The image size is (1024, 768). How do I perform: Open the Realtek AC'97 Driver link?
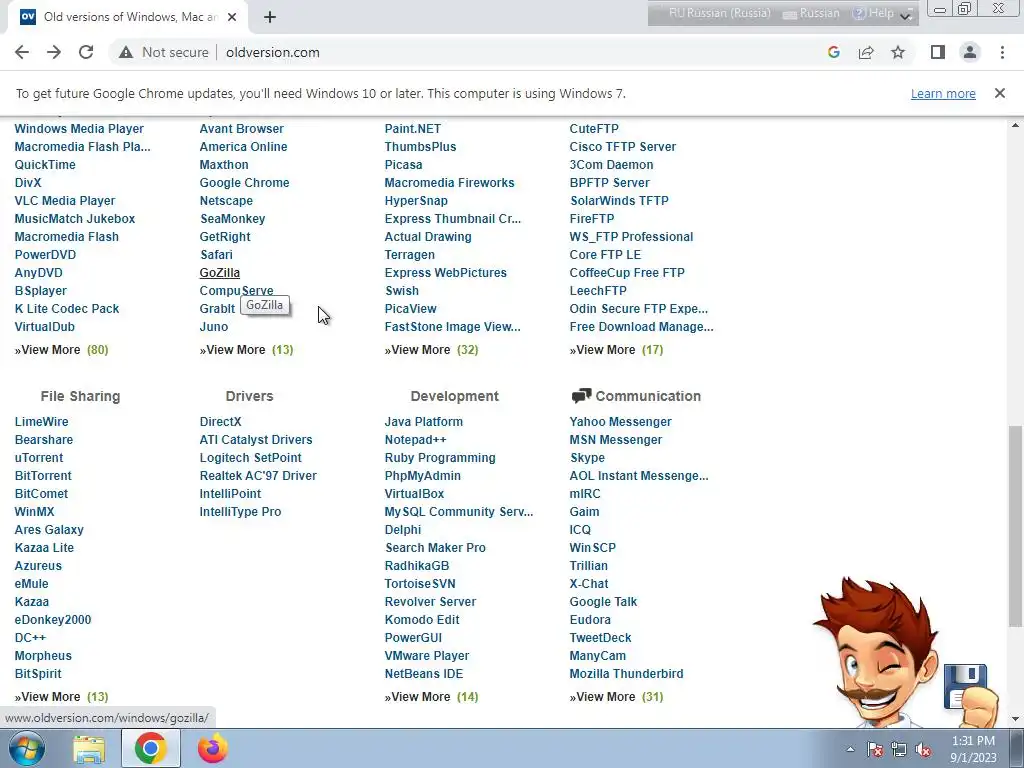pyautogui.click(x=258, y=476)
